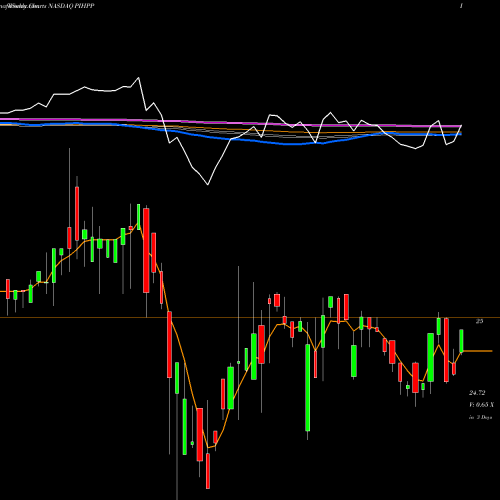Click the NASDAQ PIHPP chart title
500x500 pixels.
pyautogui.click(x=71, y=6)
